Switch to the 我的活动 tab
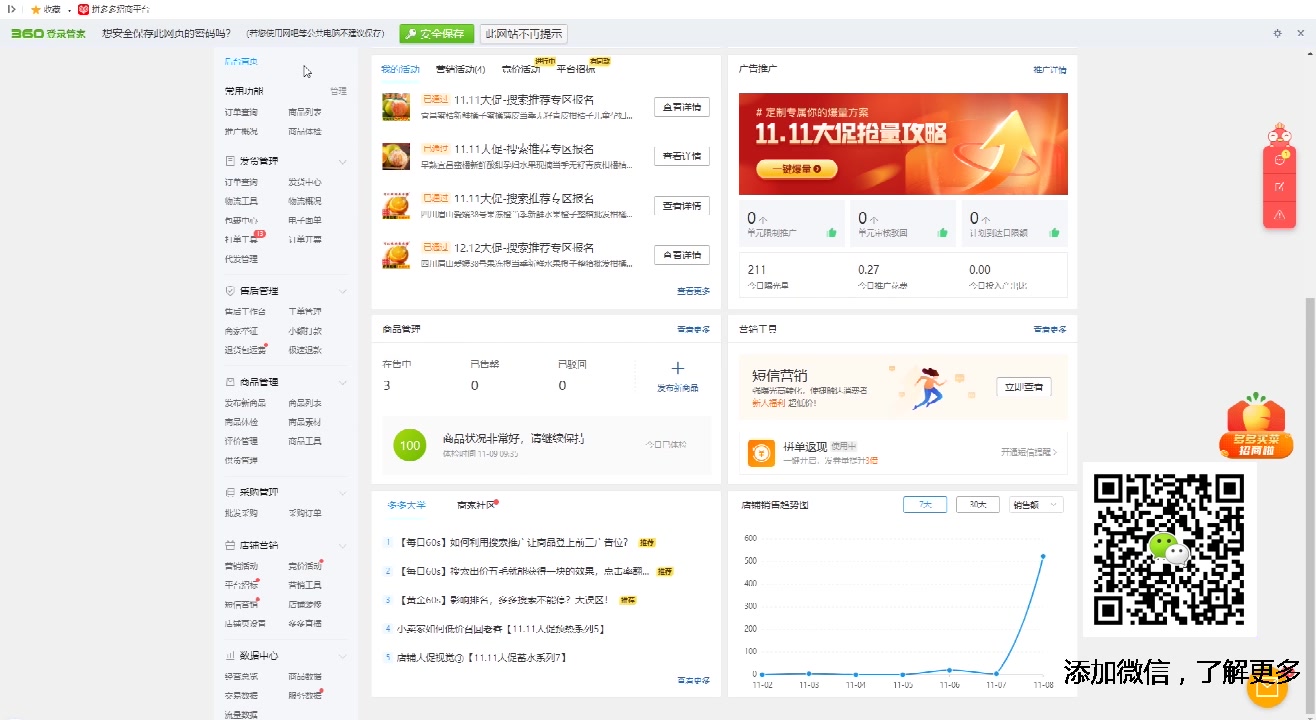 point(400,69)
